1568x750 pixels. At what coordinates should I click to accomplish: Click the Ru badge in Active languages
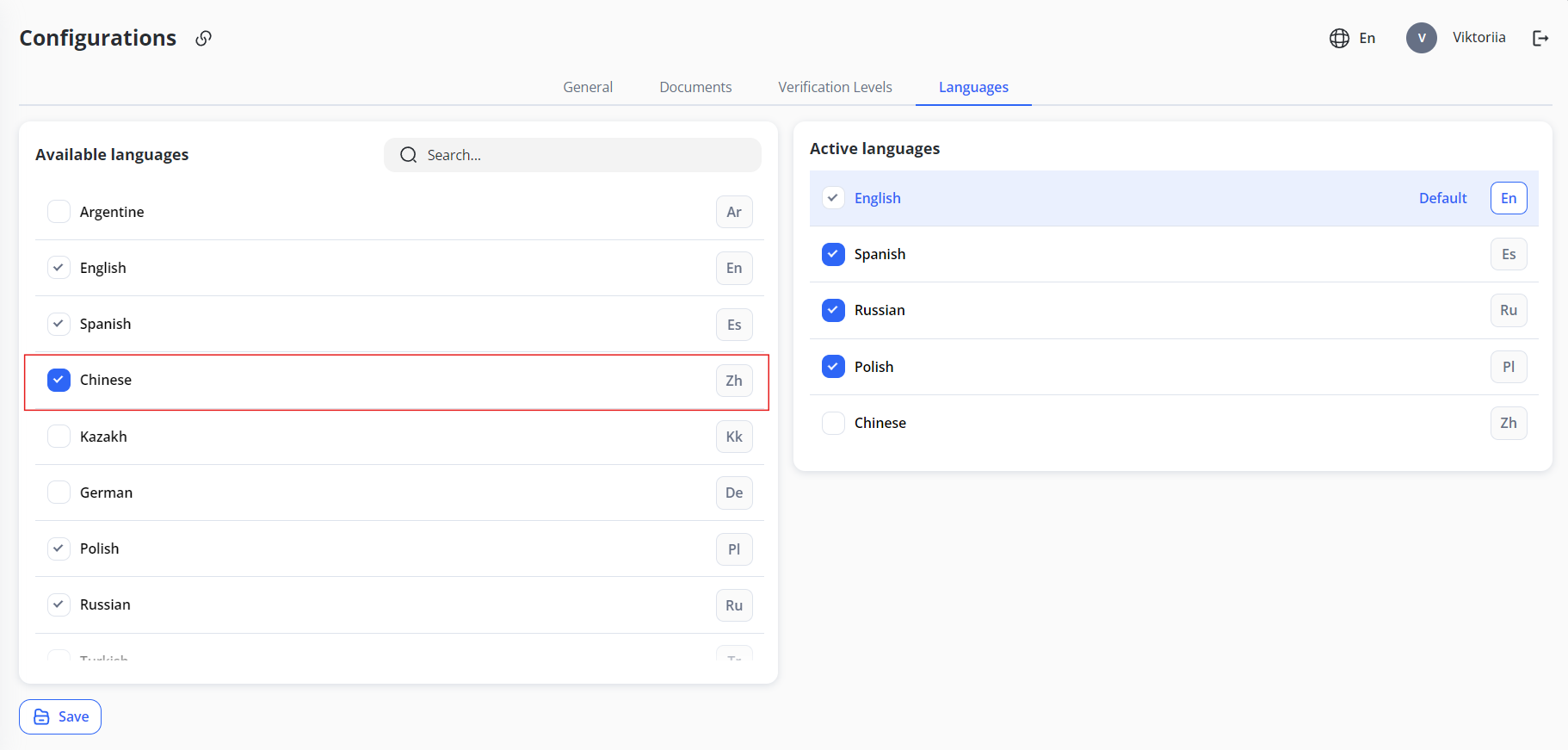pos(1509,310)
